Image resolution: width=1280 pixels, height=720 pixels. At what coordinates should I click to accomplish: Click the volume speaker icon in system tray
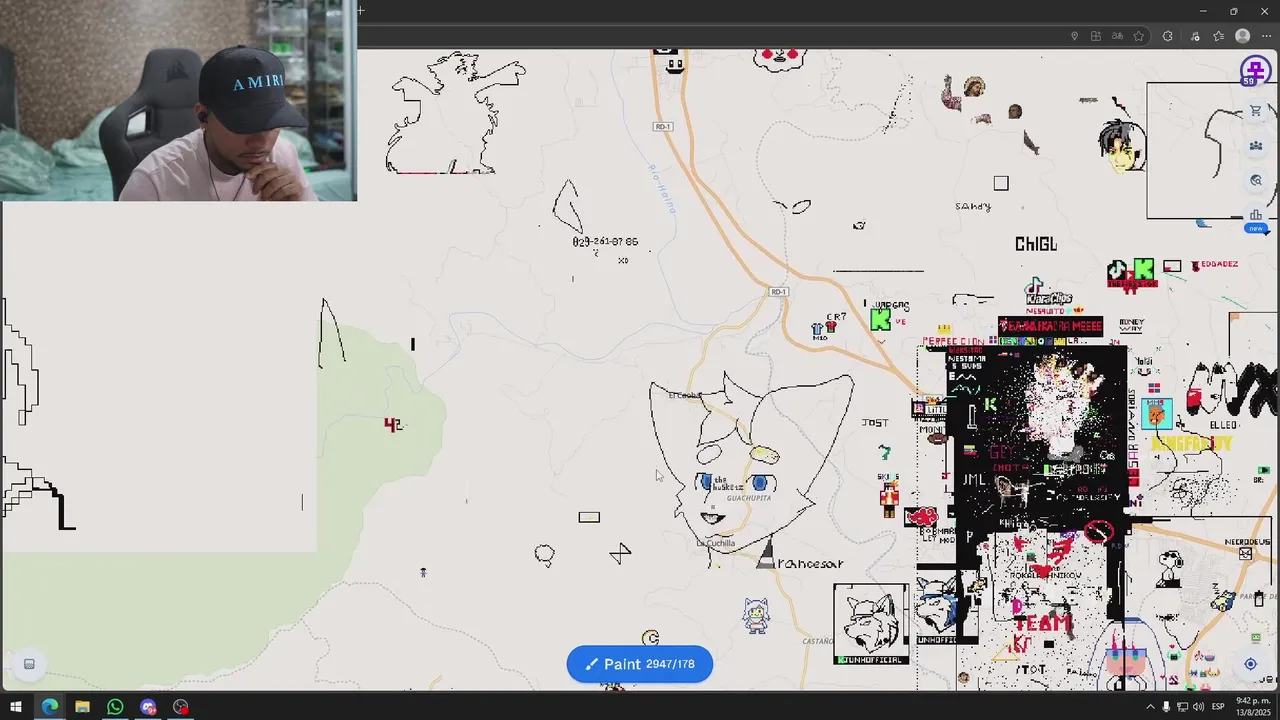[1198, 707]
